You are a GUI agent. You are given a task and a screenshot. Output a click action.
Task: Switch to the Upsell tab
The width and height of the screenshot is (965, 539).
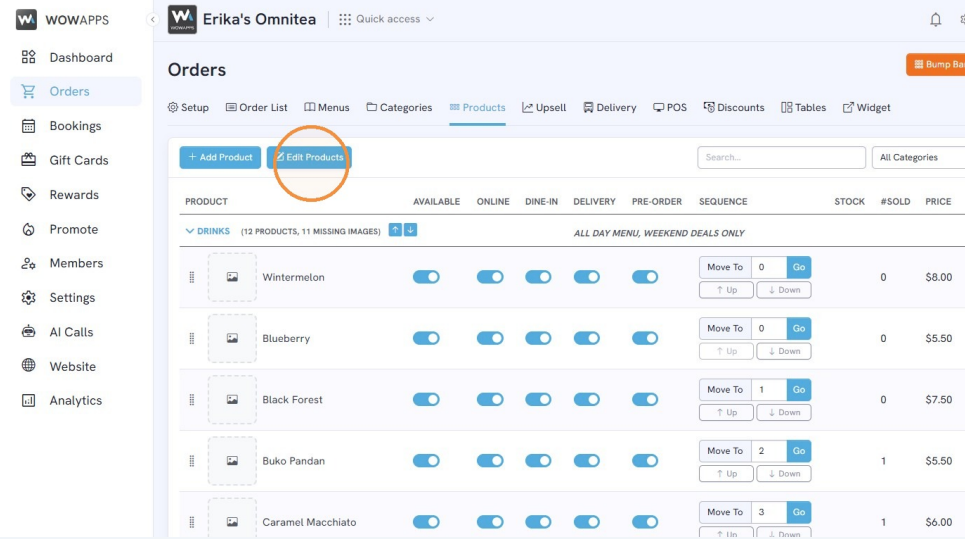pos(544,107)
